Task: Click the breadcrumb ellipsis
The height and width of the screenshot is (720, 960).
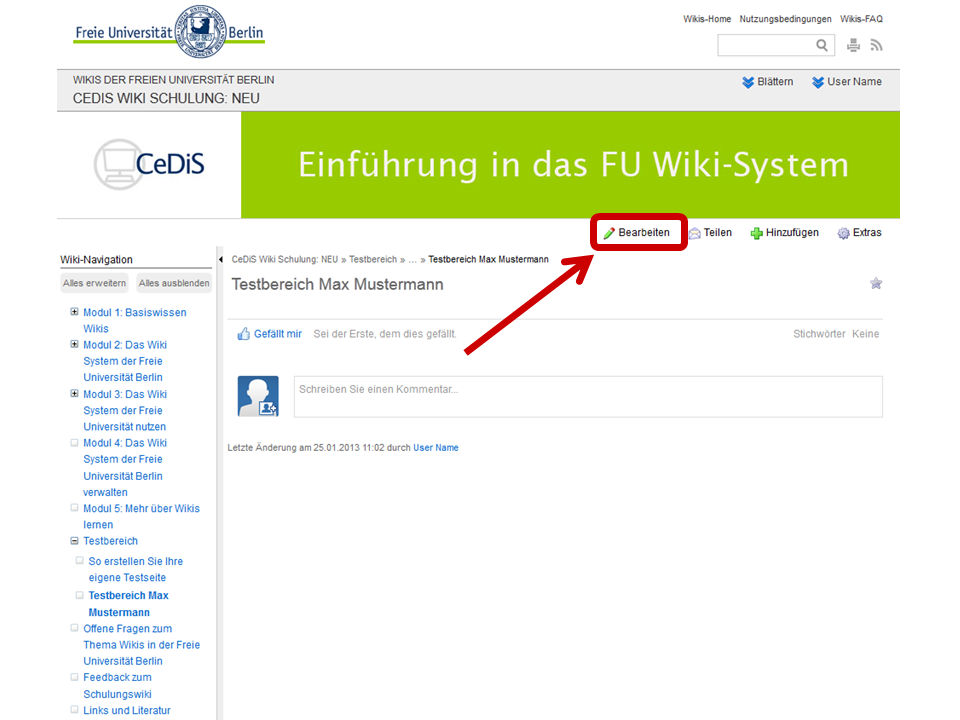Action: [413, 260]
